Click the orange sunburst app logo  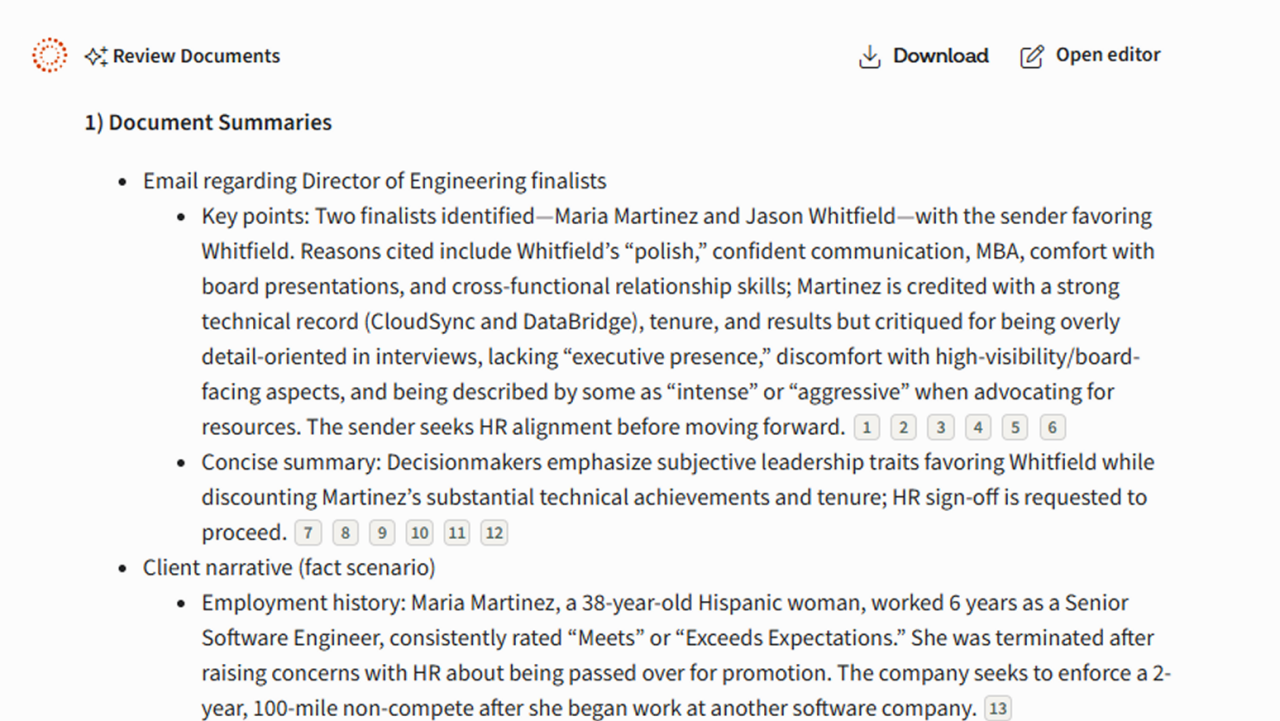coord(49,56)
